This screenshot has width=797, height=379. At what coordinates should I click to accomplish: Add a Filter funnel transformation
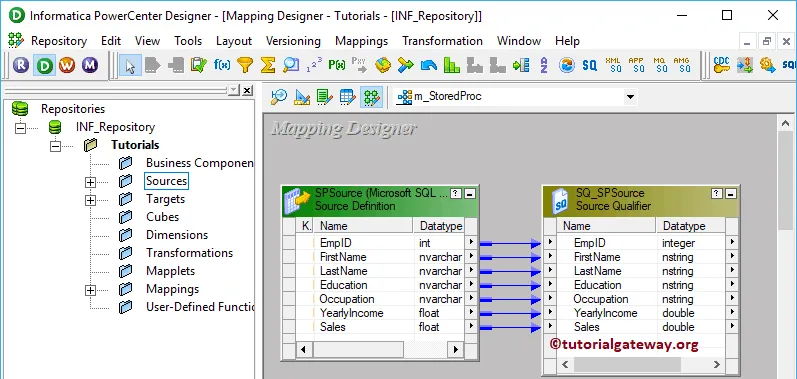(245, 65)
